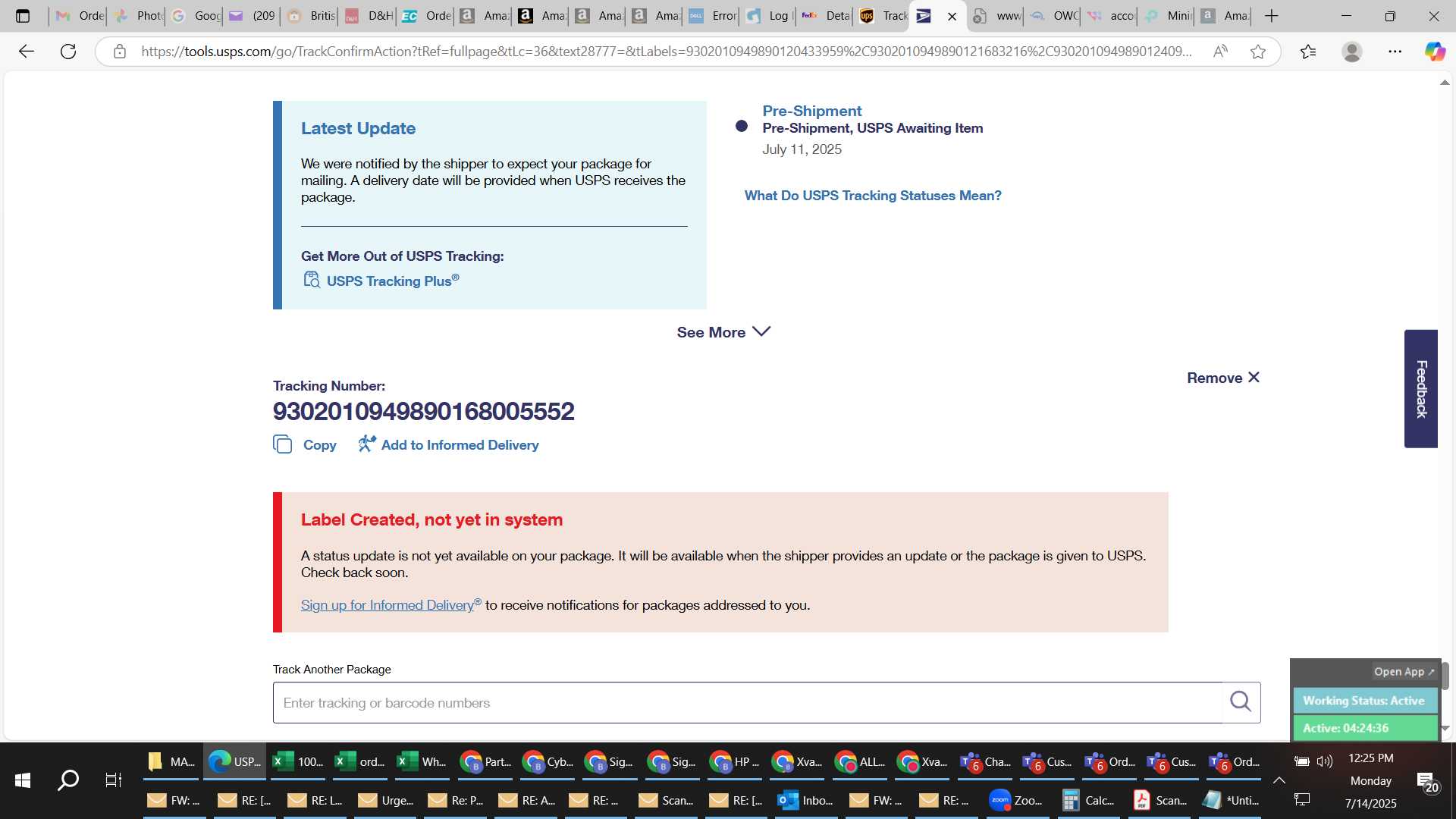Open Calculator in taskbar

click(1087, 801)
